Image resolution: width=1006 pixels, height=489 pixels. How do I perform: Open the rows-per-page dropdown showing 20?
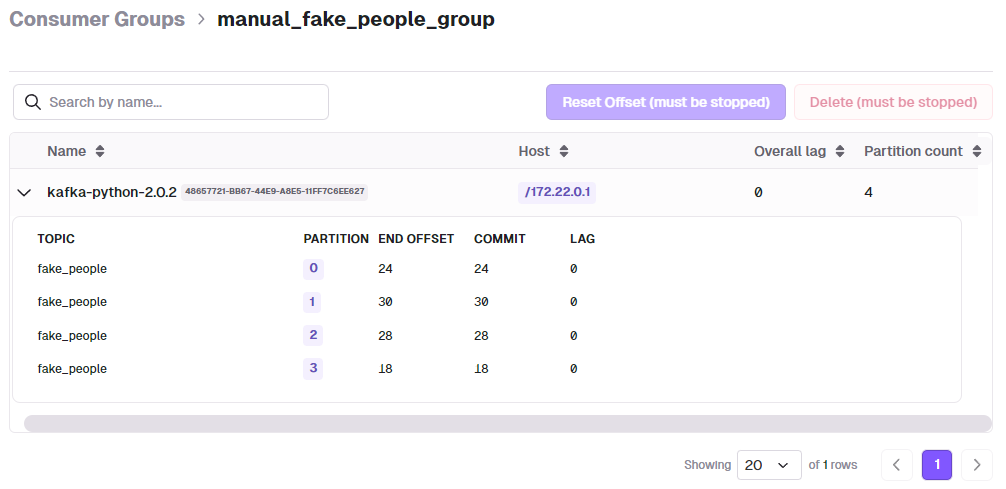tap(769, 465)
